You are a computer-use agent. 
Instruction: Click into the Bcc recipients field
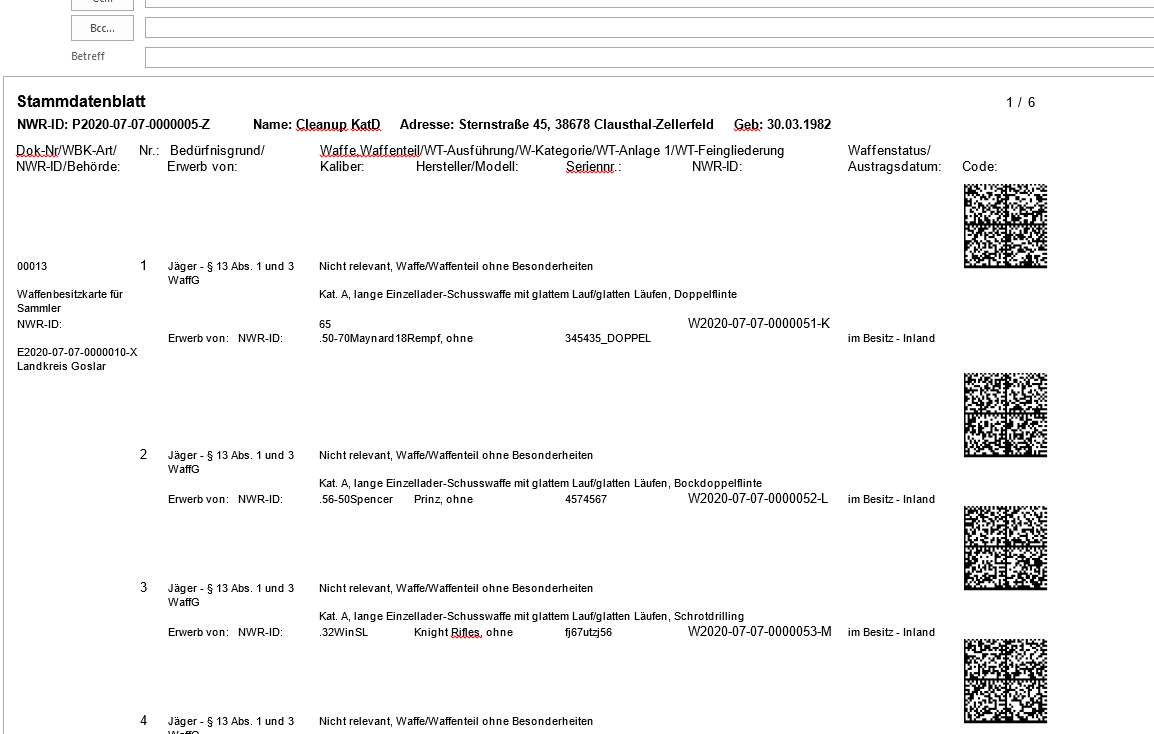point(648,27)
